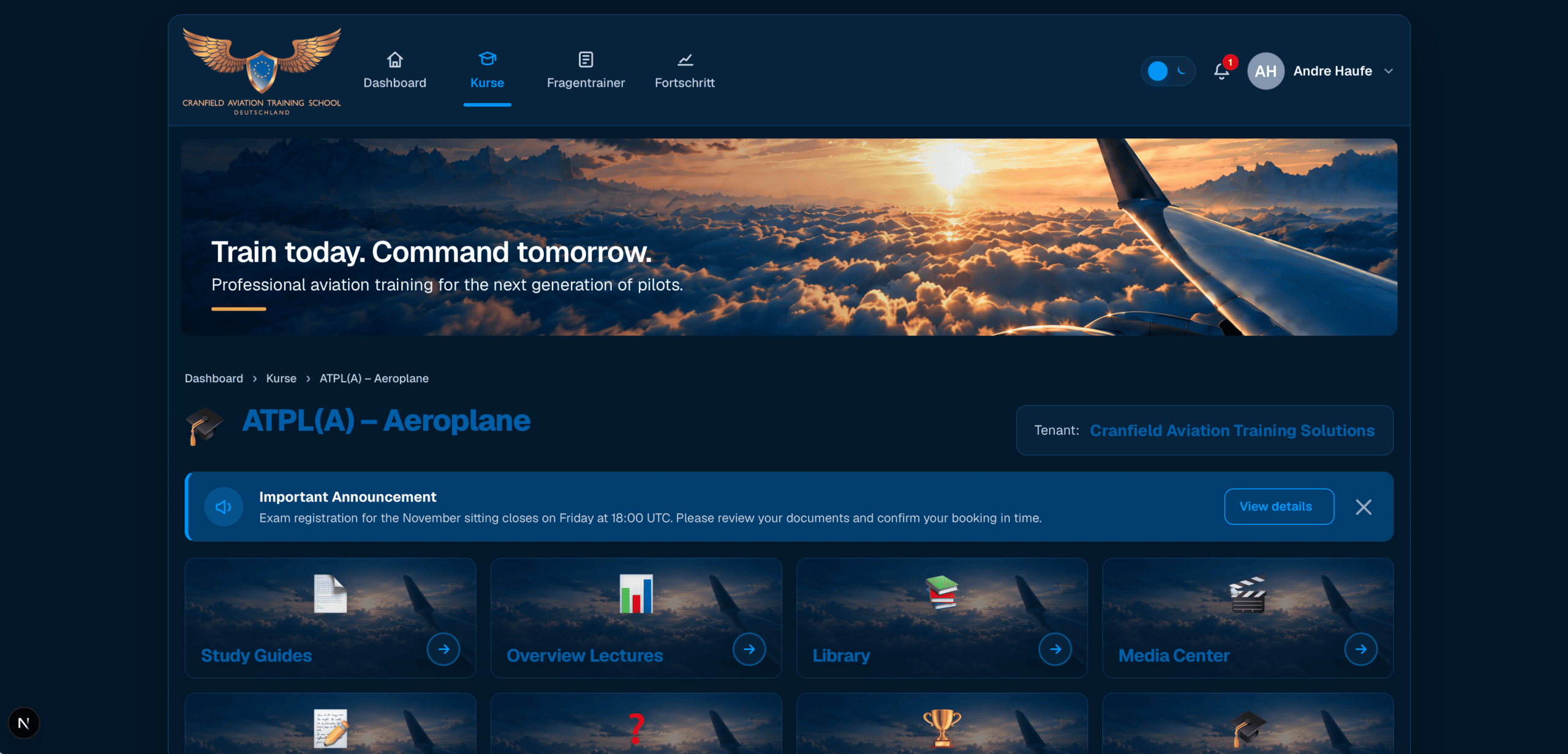Click the Library books icon
The height and width of the screenshot is (754, 1568).
coord(941,592)
